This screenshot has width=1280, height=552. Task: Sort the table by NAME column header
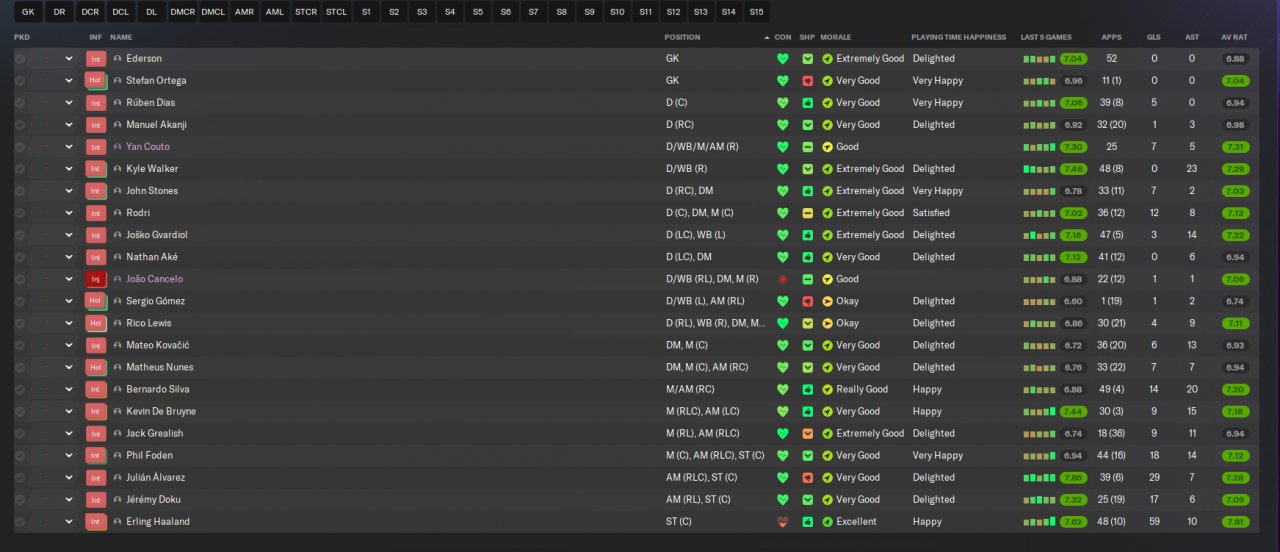tap(121, 37)
